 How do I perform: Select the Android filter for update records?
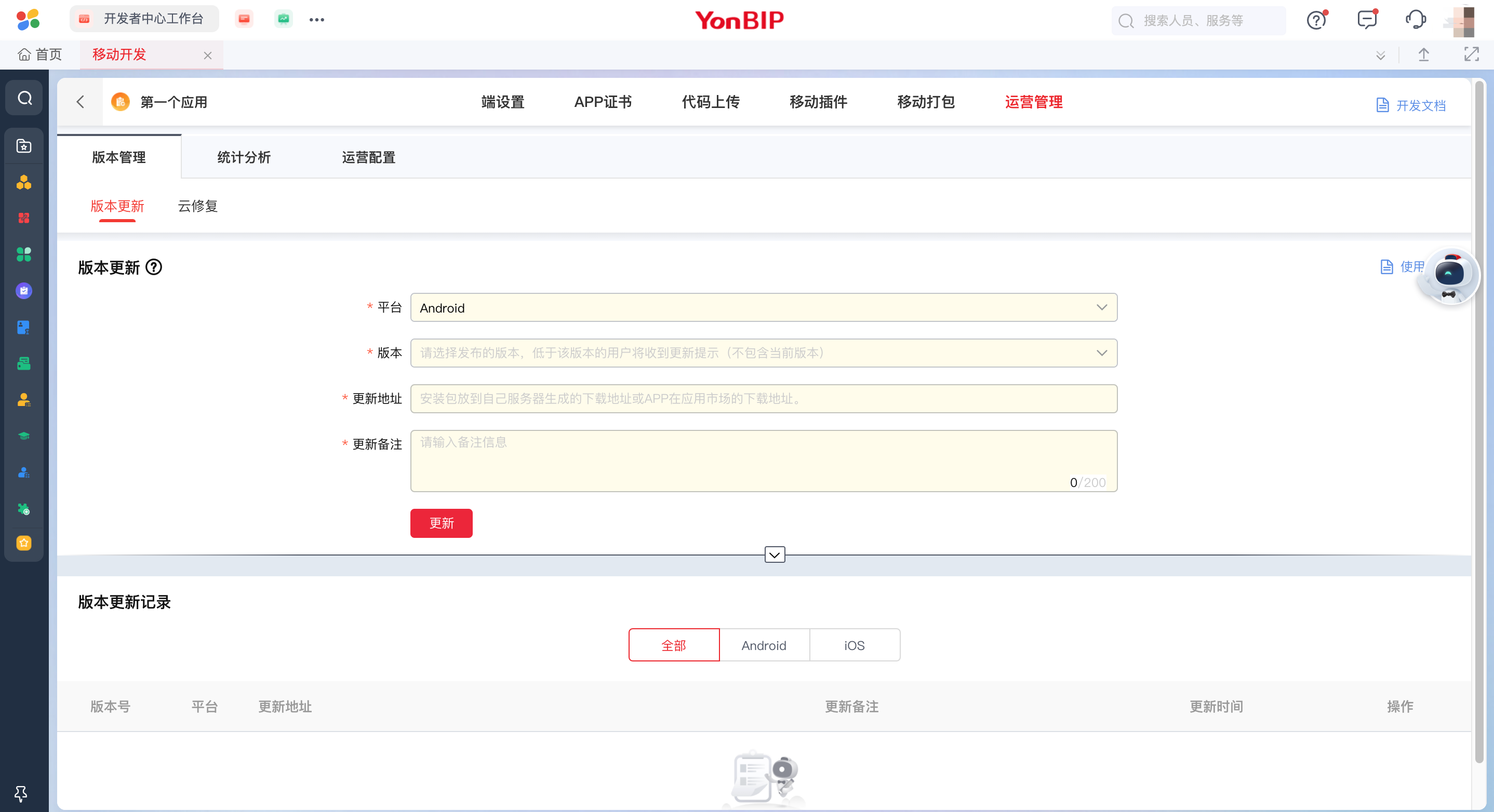763,645
